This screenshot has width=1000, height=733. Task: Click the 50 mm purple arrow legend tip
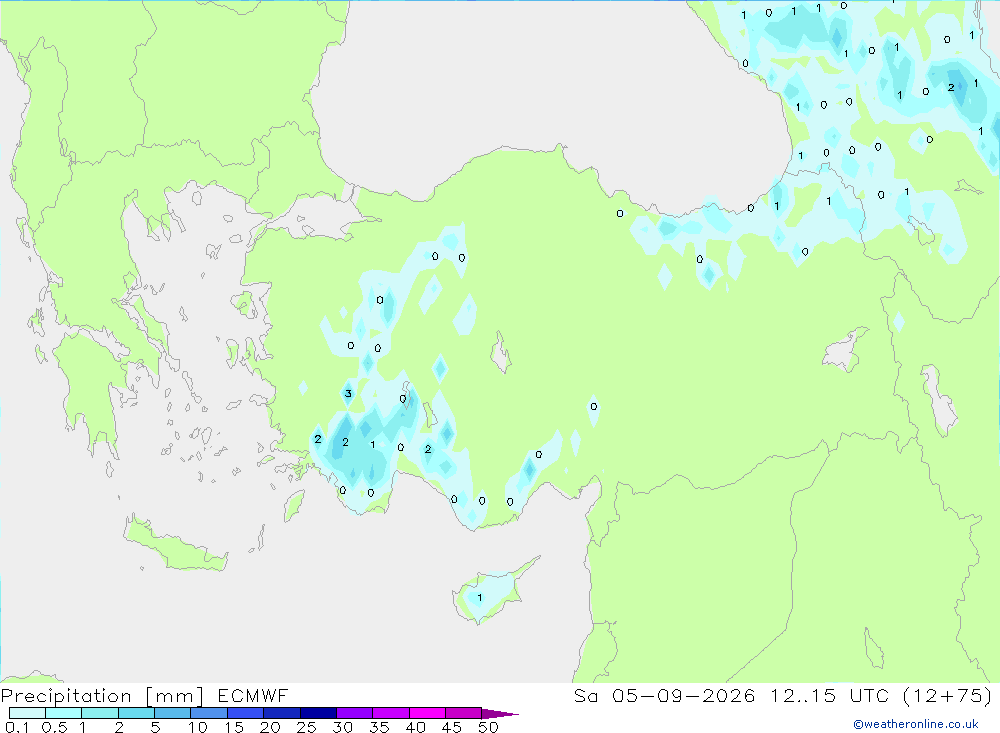click(x=500, y=714)
